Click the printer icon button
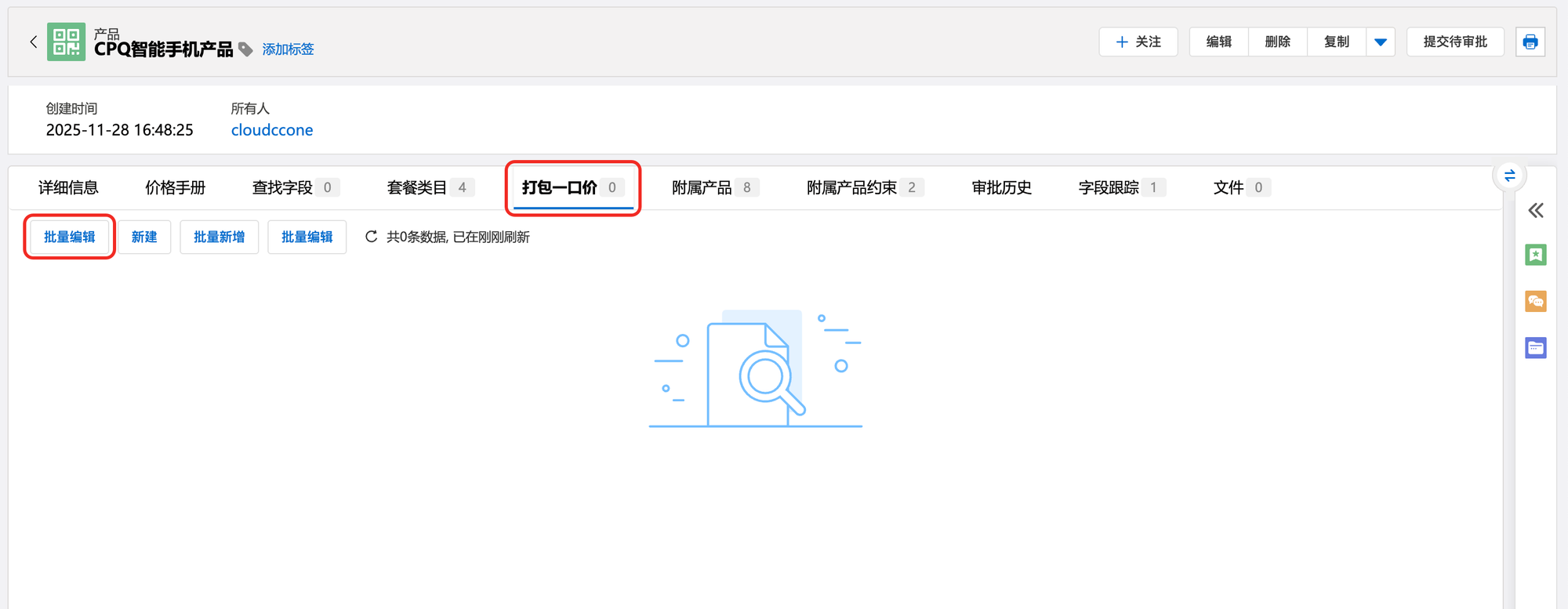The width and height of the screenshot is (1568, 609). 1530,42
